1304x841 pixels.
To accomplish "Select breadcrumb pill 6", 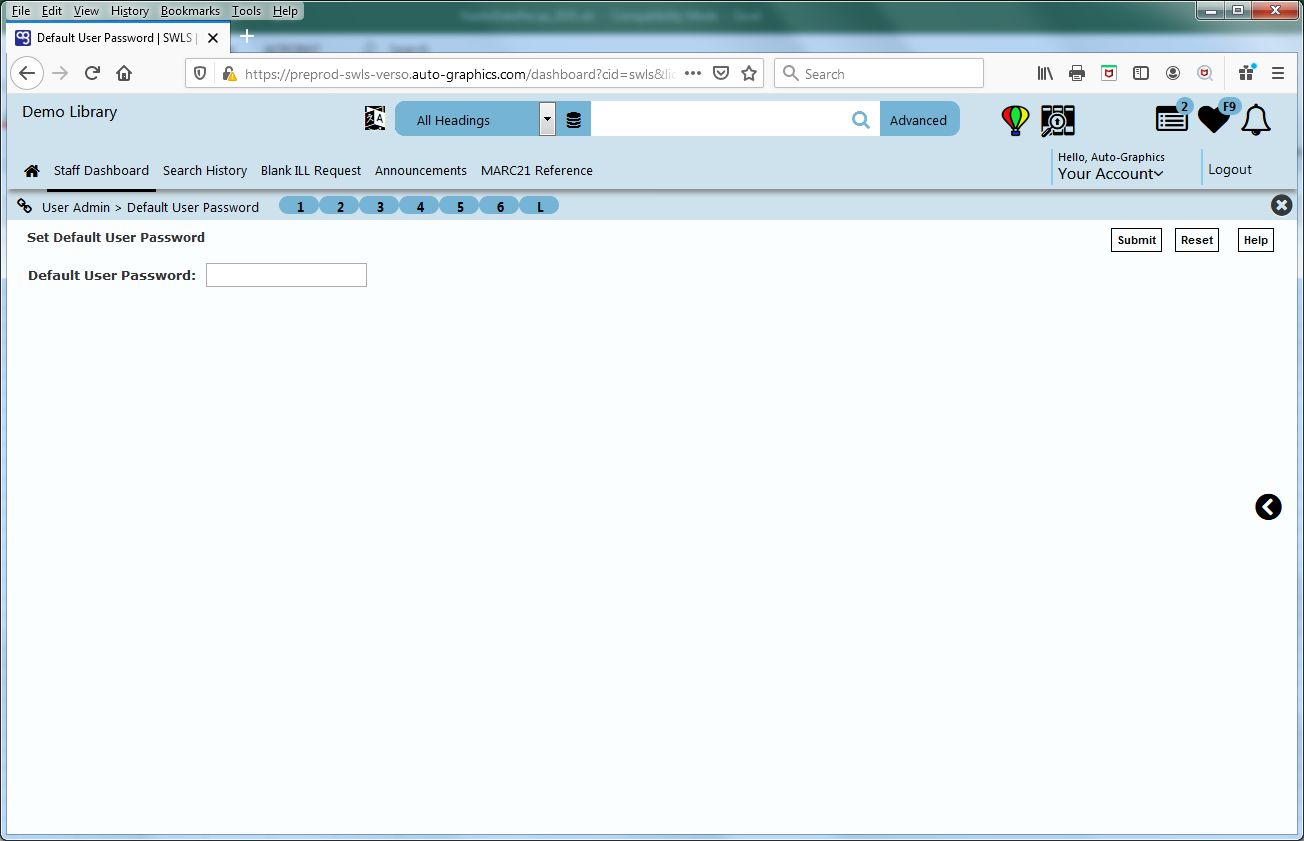I will point(500,206).
